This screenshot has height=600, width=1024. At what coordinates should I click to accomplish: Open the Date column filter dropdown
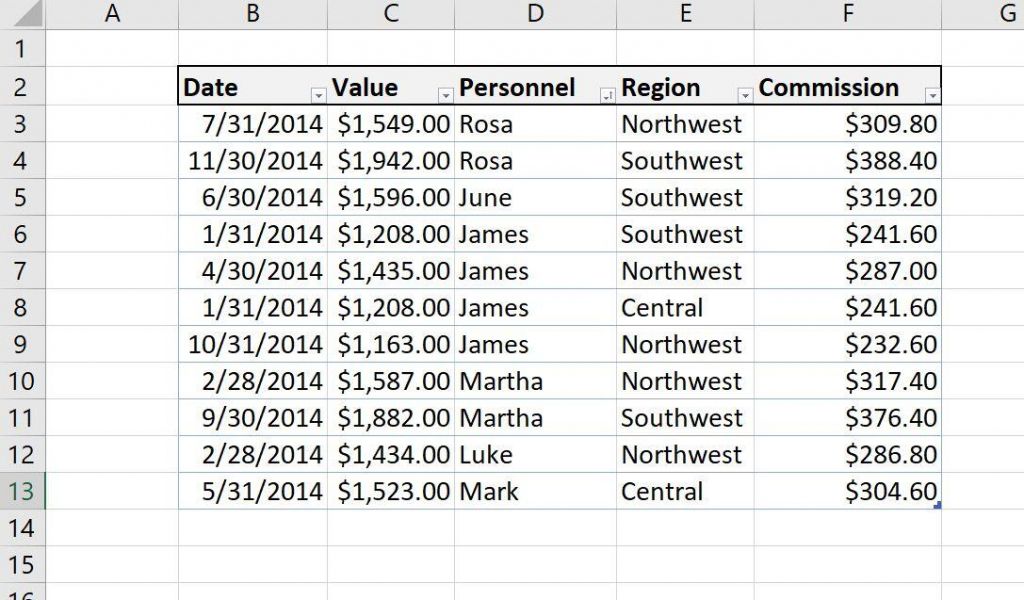point(318,95)
